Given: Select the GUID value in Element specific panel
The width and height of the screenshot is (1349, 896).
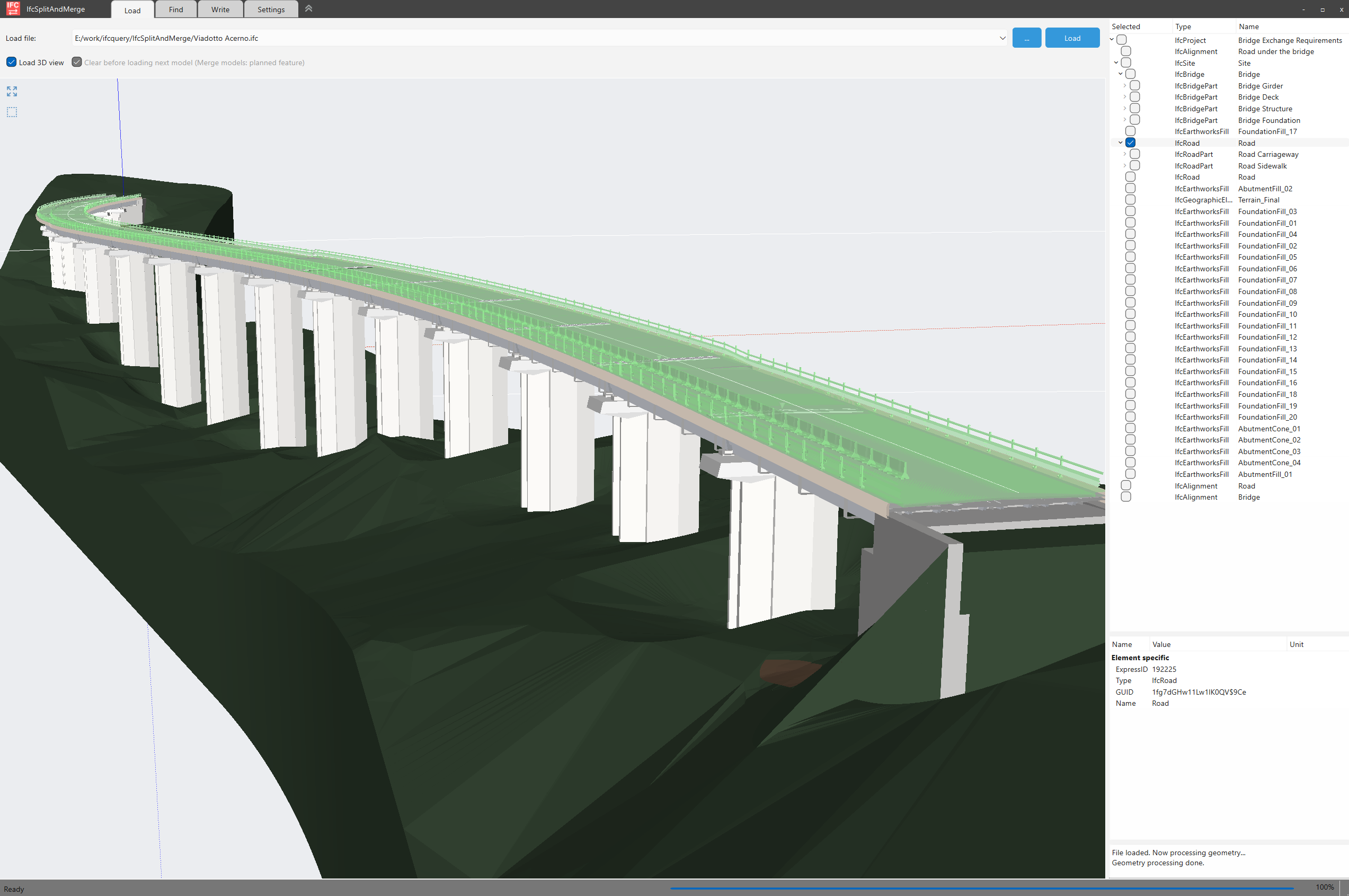Looking at the screenshot, I should point(1198,691).
